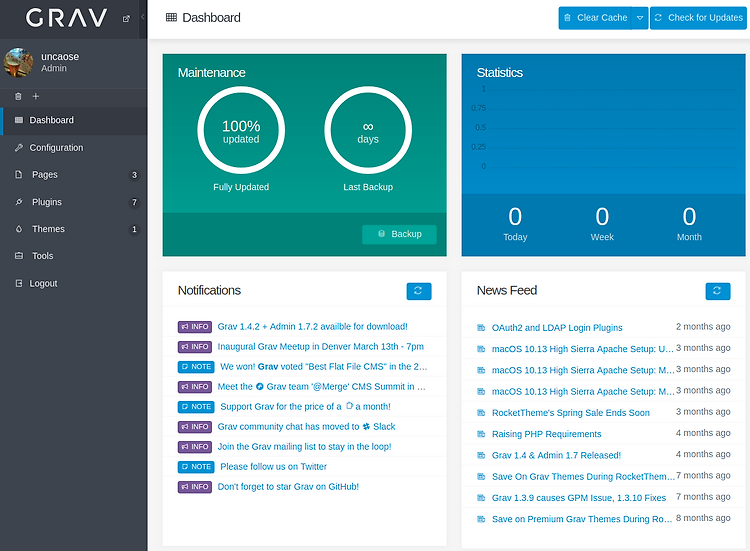Open Grav 1.4.2 + Admin 1.7.2 notification
The image size is (750, 551).
tap(312, 327)
